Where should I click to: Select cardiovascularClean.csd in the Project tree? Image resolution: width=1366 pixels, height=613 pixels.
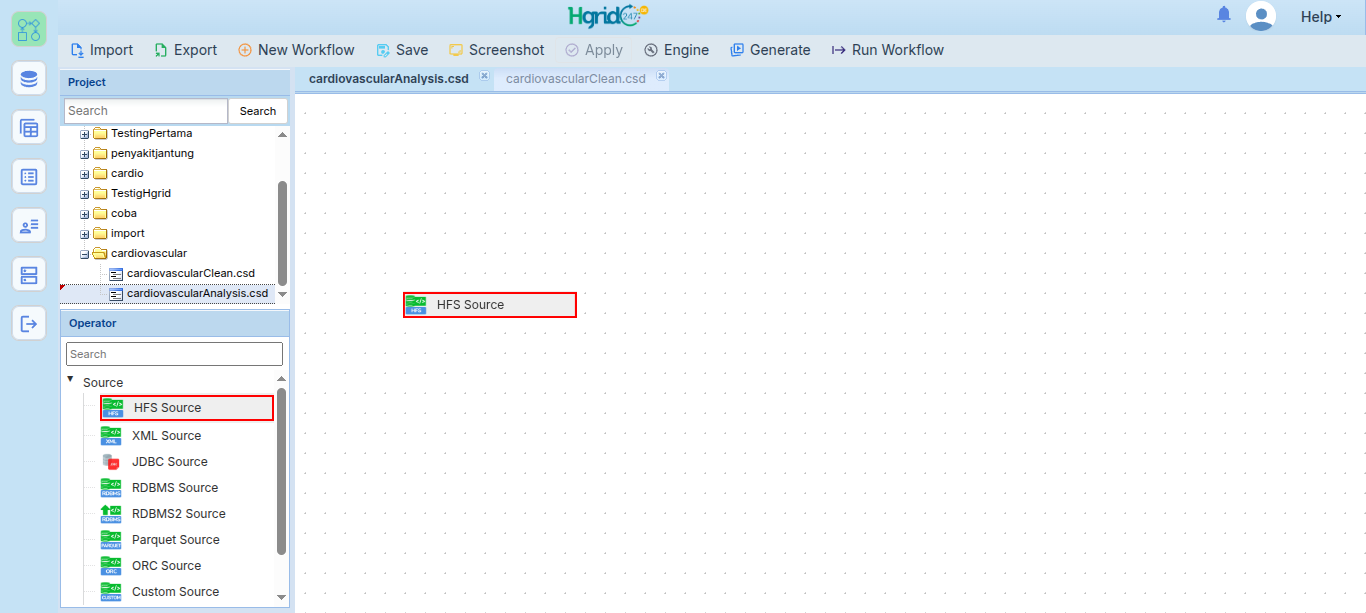coord(191,273)
